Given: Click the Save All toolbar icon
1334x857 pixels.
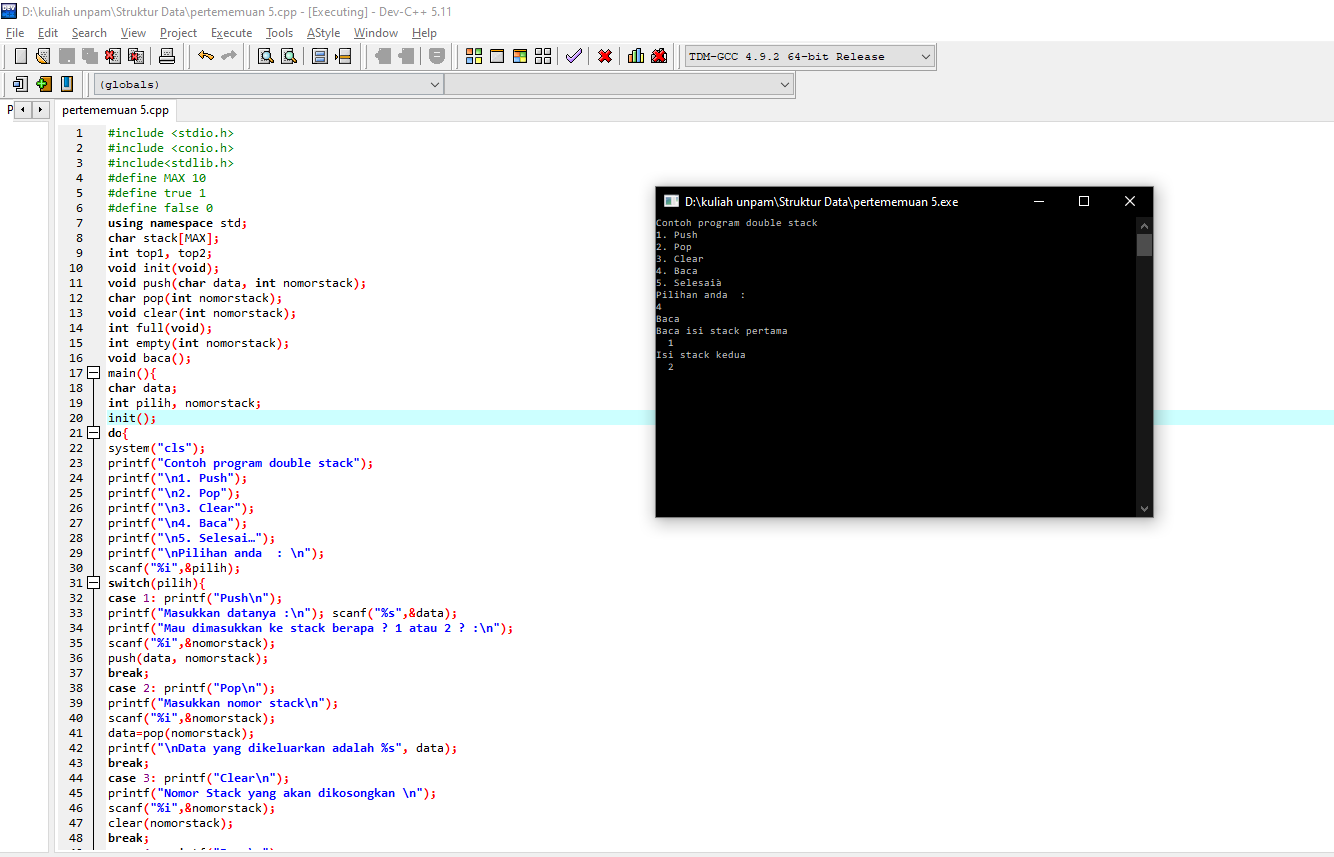Looking at the screenshot, I should [x=89, y=56].
